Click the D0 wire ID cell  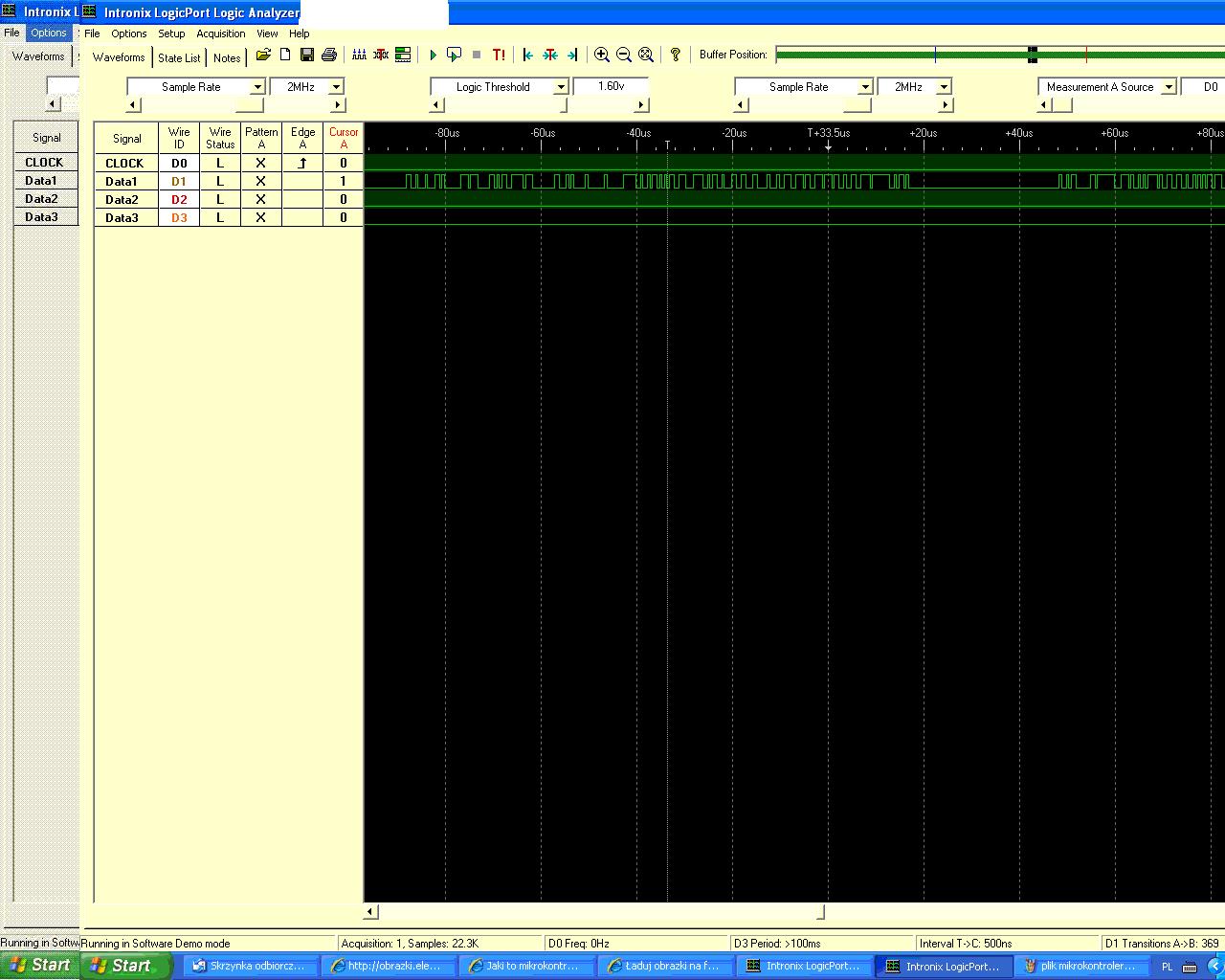(x=179, y=164)
